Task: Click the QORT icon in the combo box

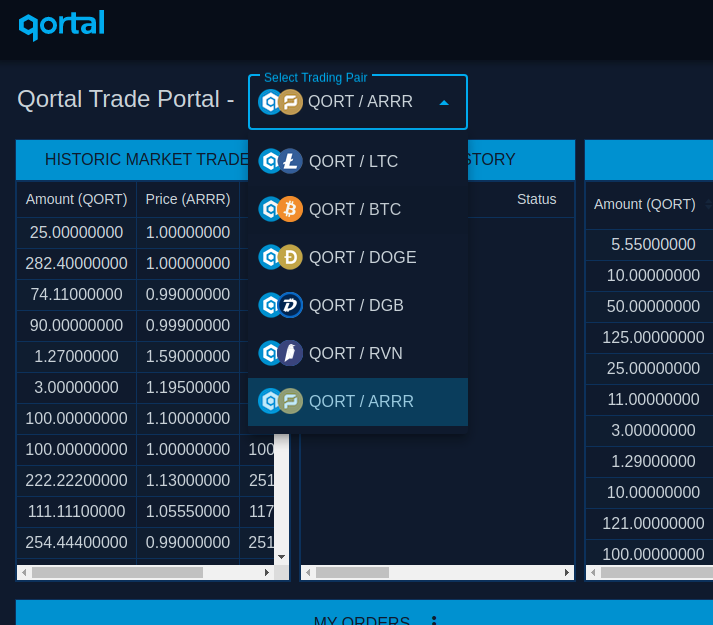Action: (x=270, y=102)
